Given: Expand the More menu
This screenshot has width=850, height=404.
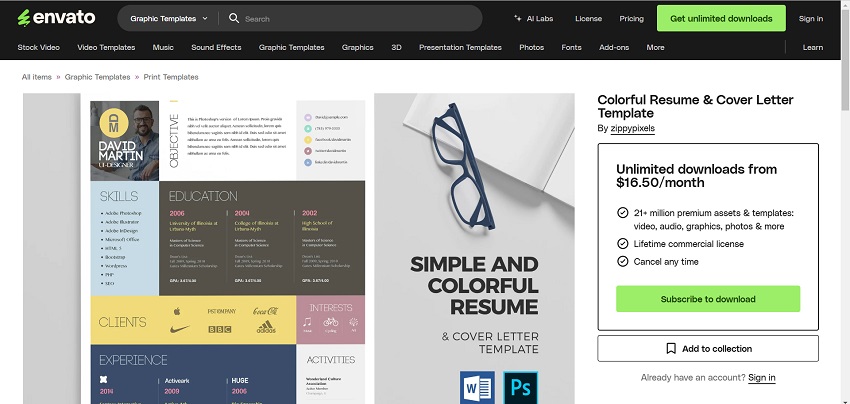Looking at the screenshot, I should click(x=655, y=47).
